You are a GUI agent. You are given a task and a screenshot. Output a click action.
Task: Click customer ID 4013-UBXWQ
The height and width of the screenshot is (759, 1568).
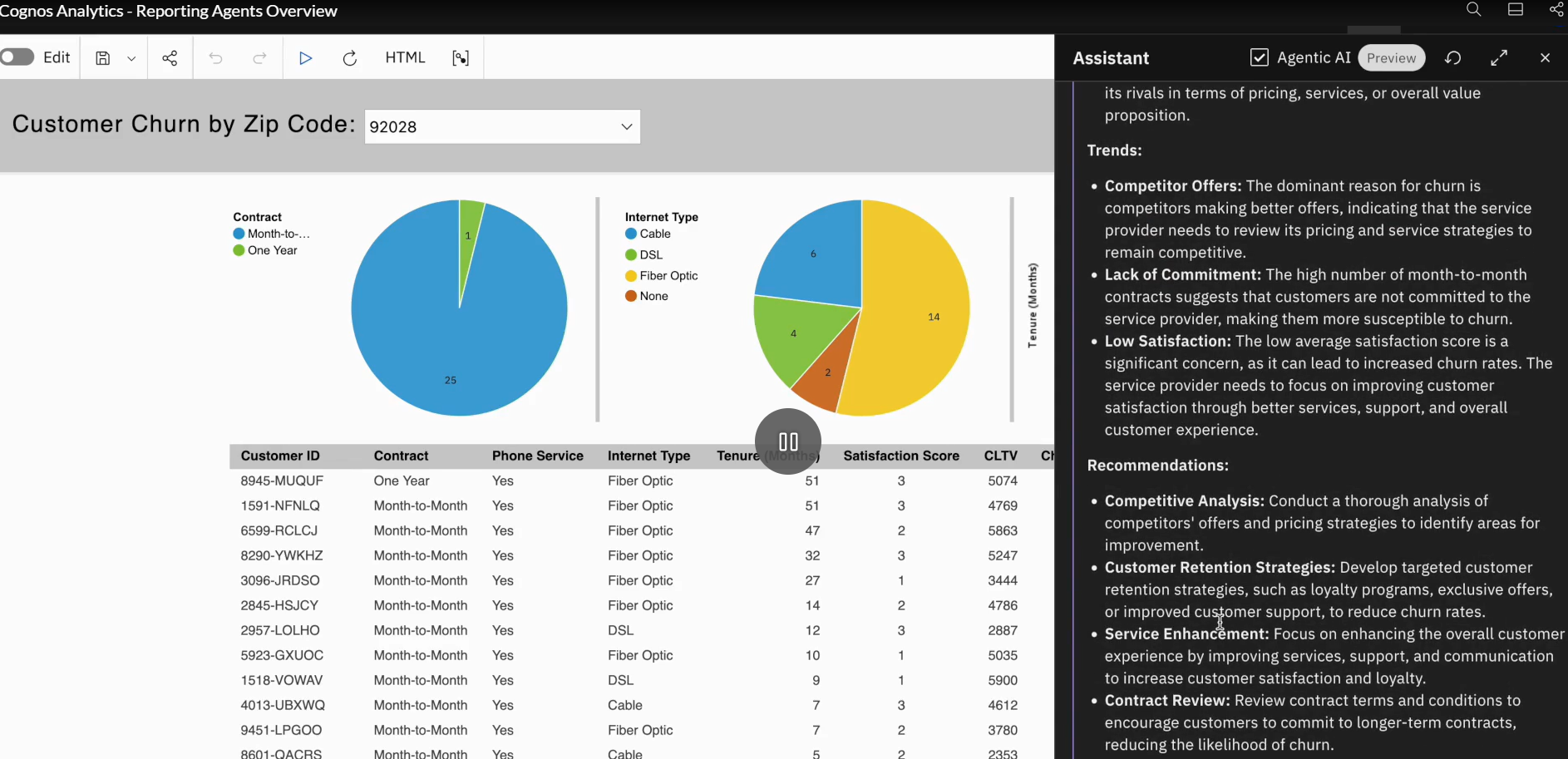coord(283,705)
